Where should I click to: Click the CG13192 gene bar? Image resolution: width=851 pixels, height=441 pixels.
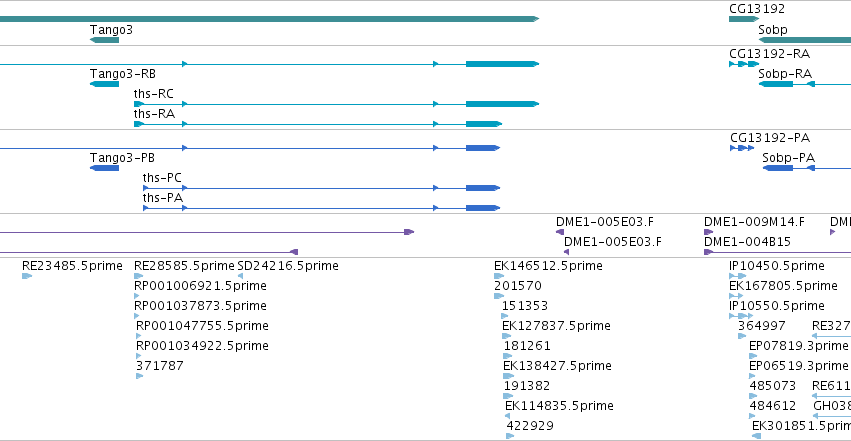[744, 19]
